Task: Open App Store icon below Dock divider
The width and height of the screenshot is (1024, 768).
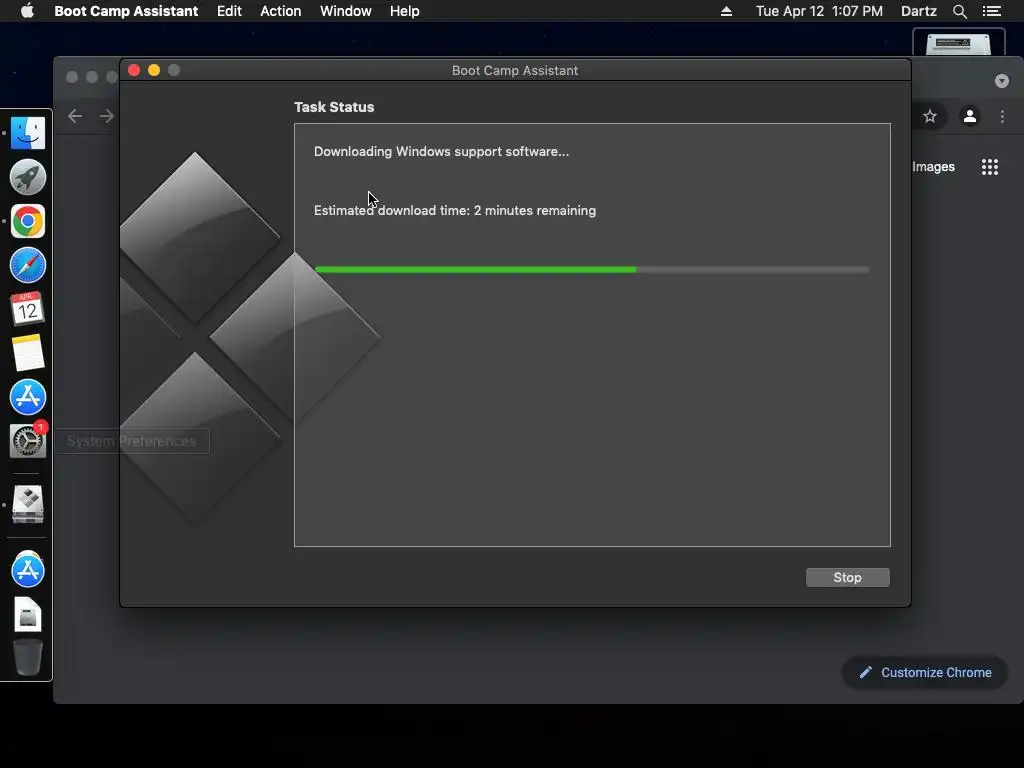Action: click(x=27, y=569)
